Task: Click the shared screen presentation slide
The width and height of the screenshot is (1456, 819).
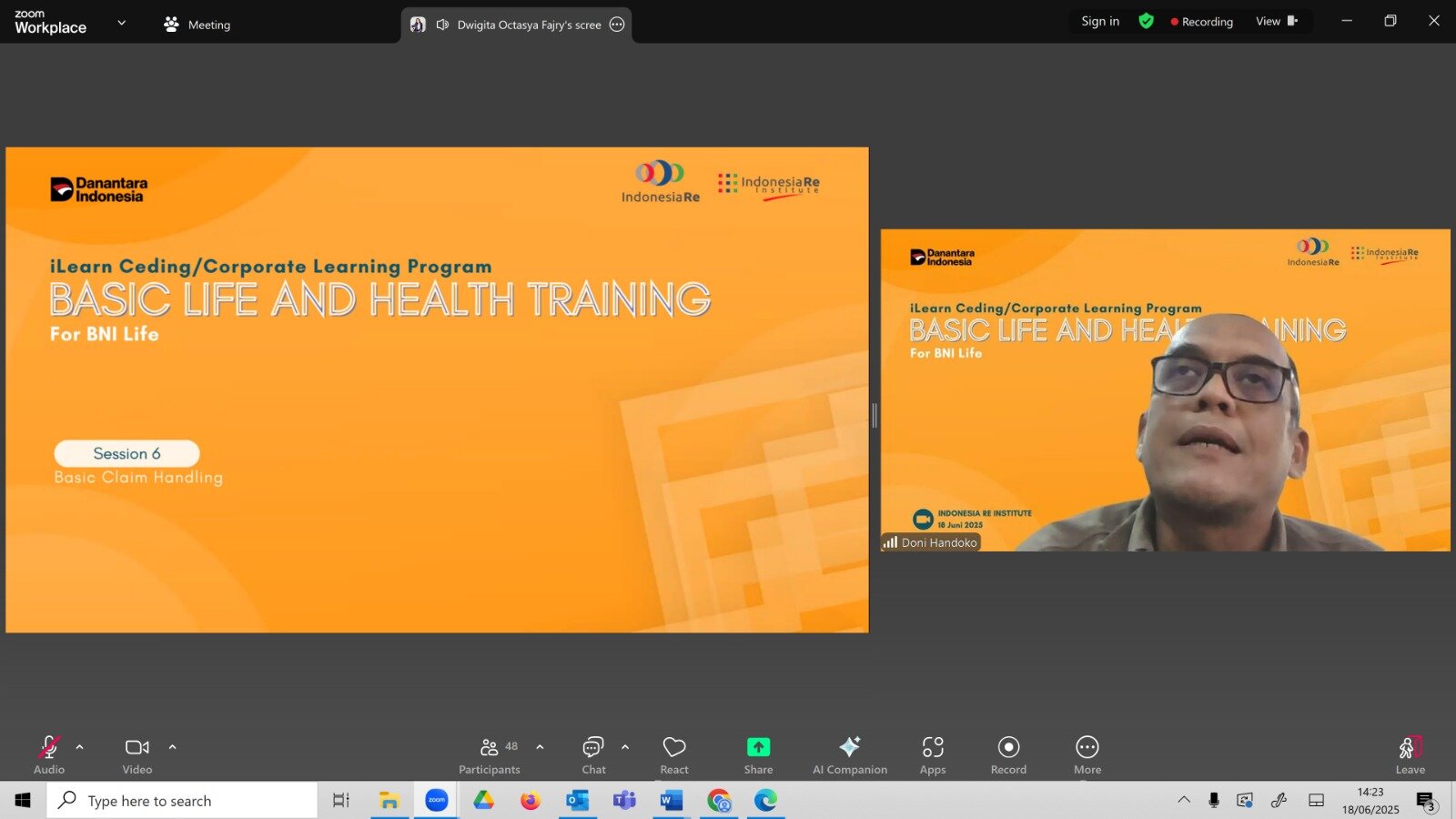Action: tap(437, 389)
